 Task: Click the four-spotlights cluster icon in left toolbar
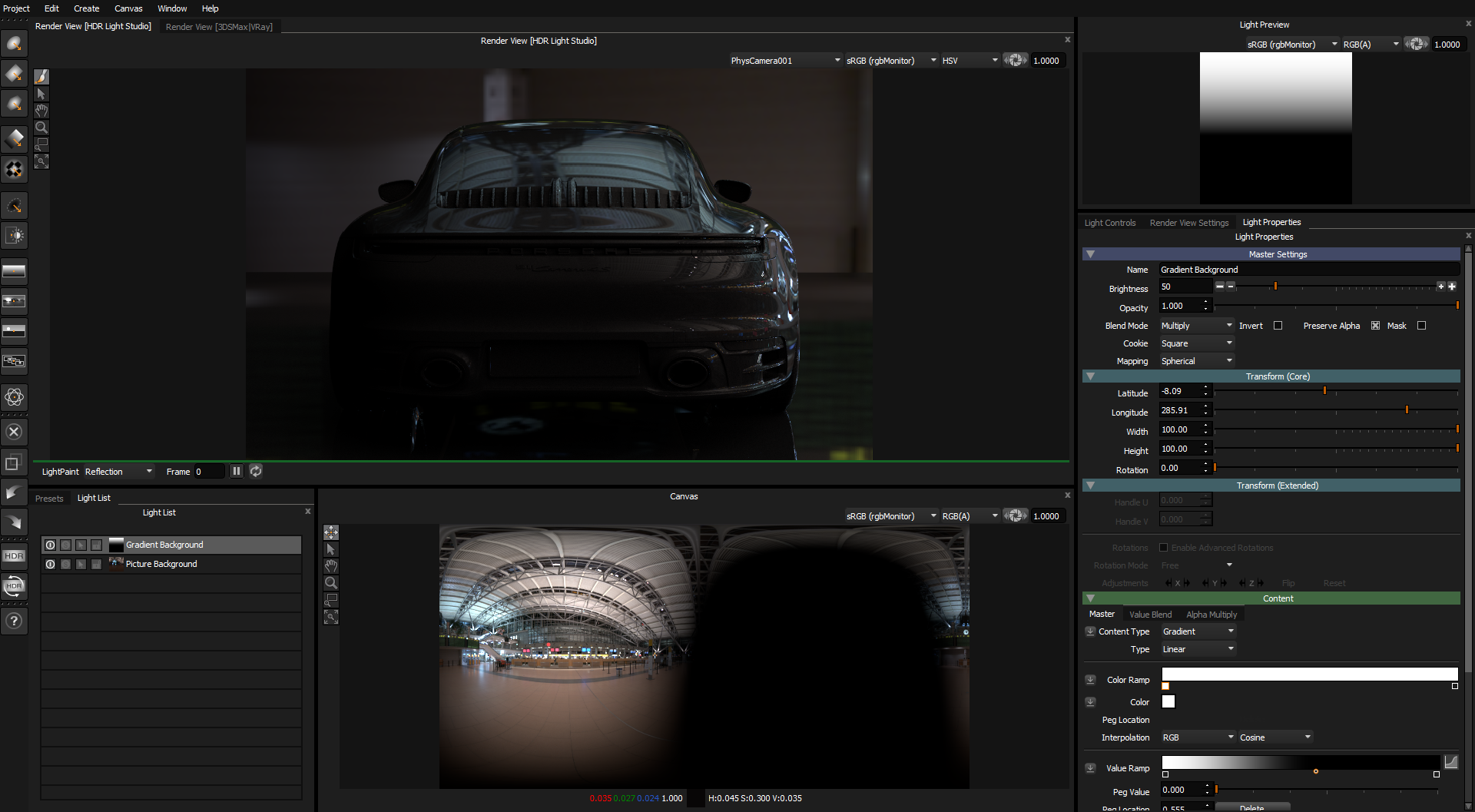click(x=14, y=169)
